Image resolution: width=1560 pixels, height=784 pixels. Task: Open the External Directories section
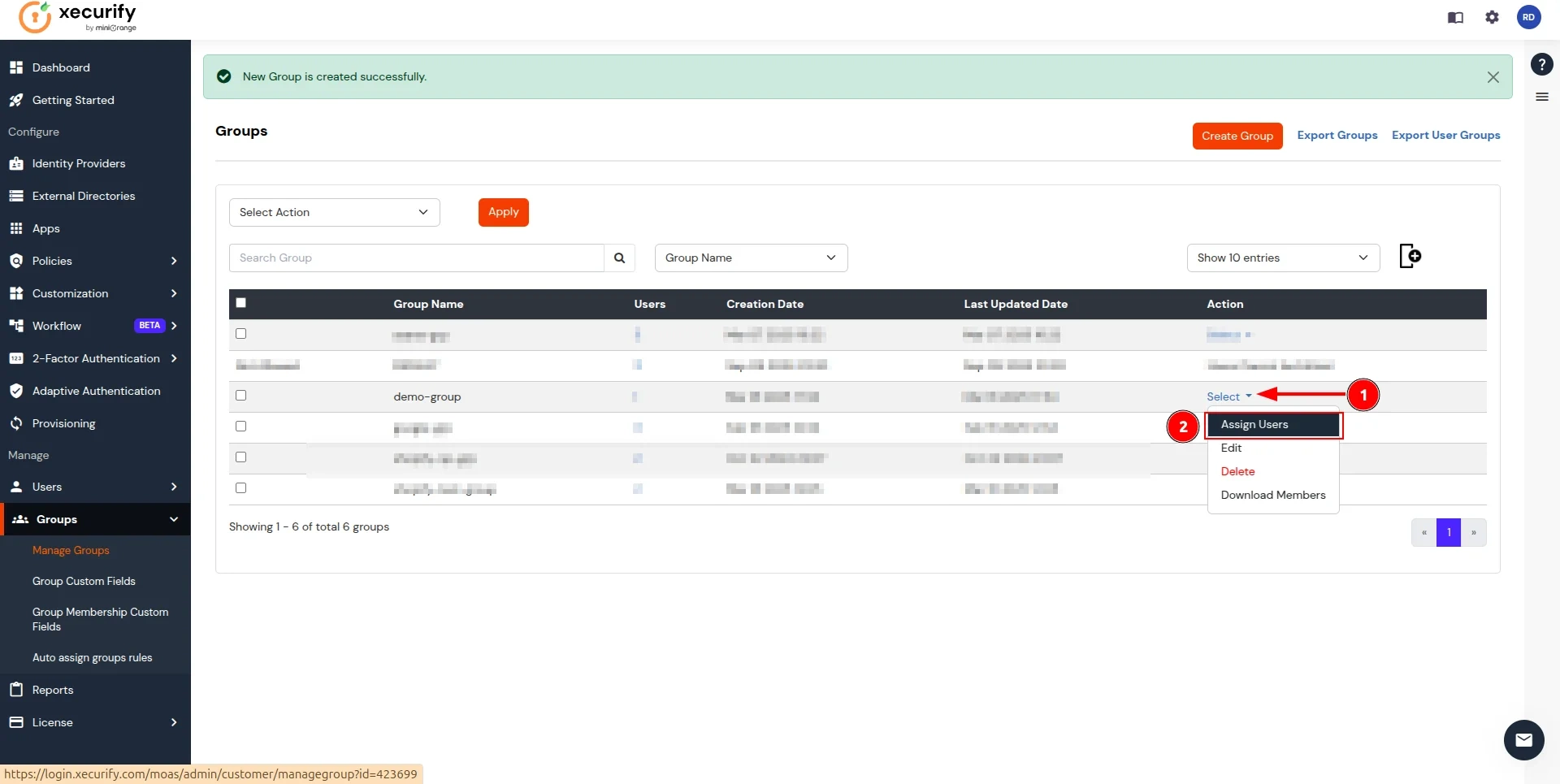[x=83, y=196]
